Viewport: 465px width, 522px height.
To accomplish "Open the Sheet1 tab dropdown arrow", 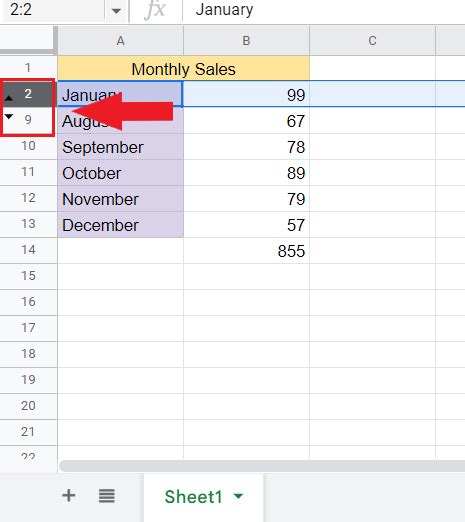I will point(238,496).
